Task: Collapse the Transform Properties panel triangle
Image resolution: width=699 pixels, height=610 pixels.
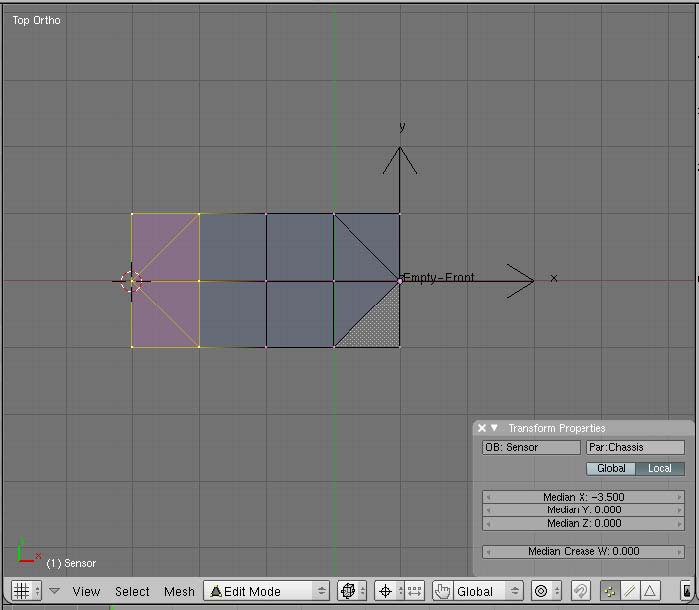Action: coord(494,428)
